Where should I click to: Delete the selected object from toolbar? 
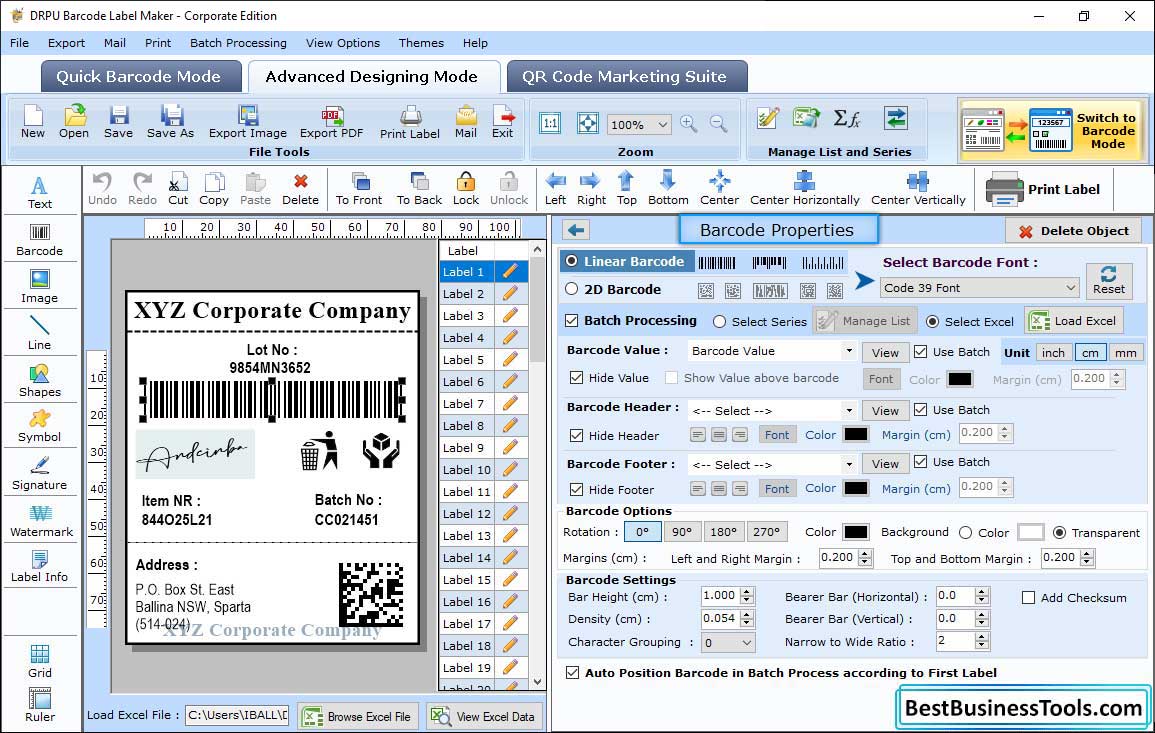click(301, 189)
